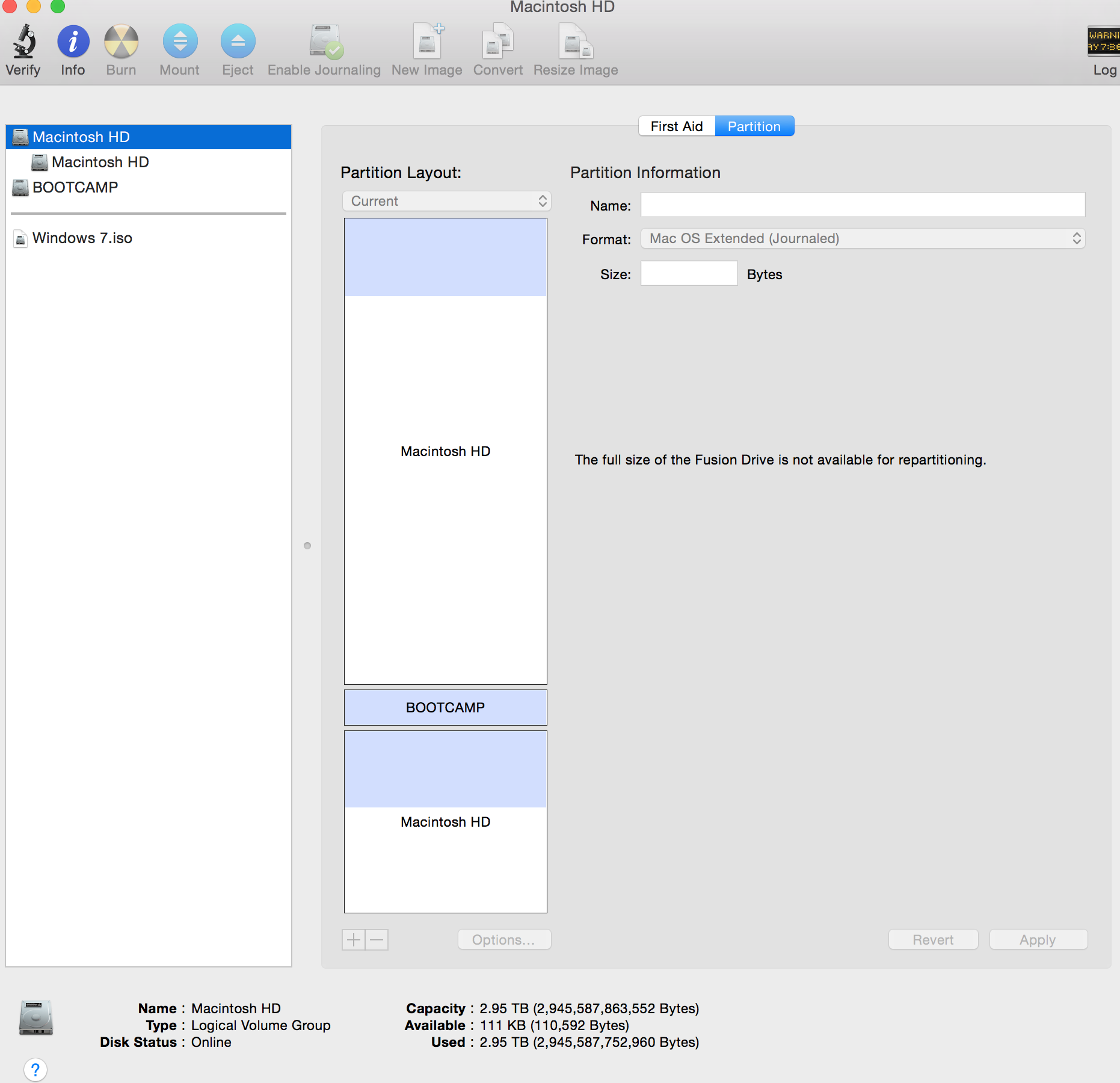Select the large Macintosh HD partition block

coord(446,451)
